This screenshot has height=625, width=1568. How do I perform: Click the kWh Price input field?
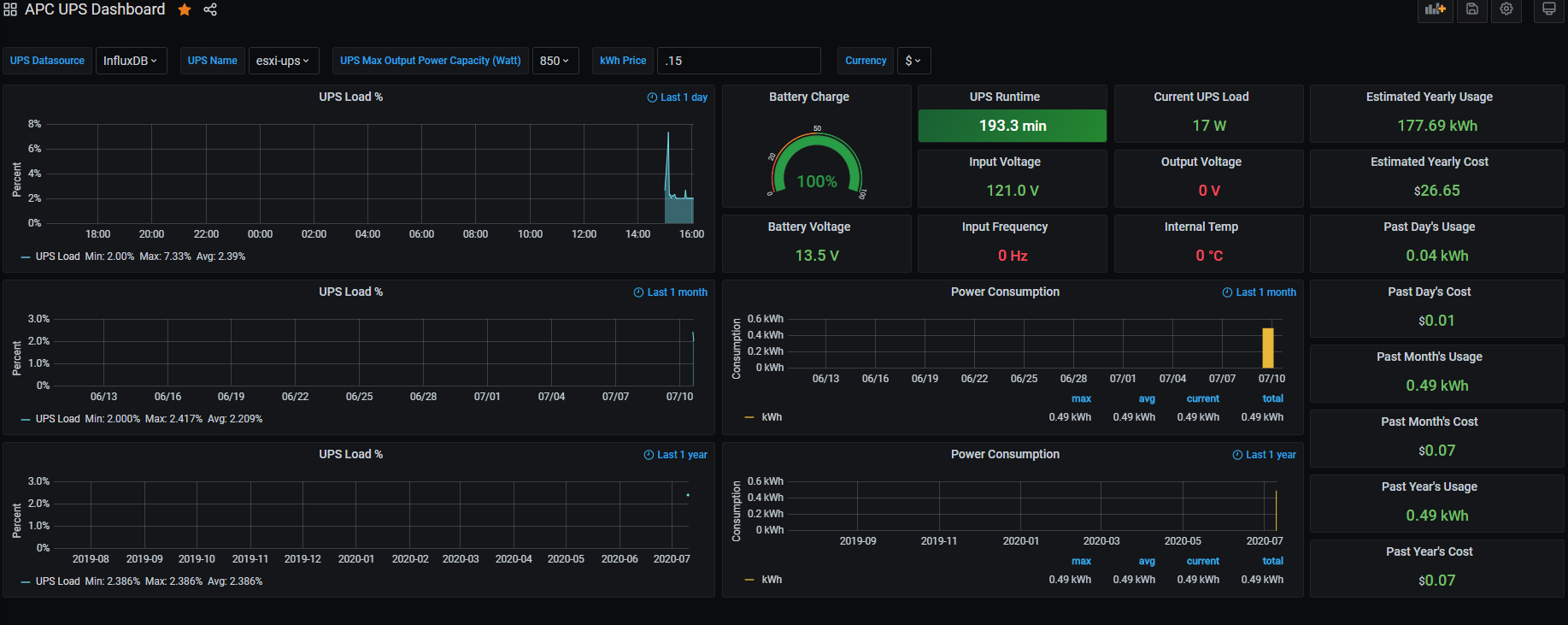coord(739,61)
